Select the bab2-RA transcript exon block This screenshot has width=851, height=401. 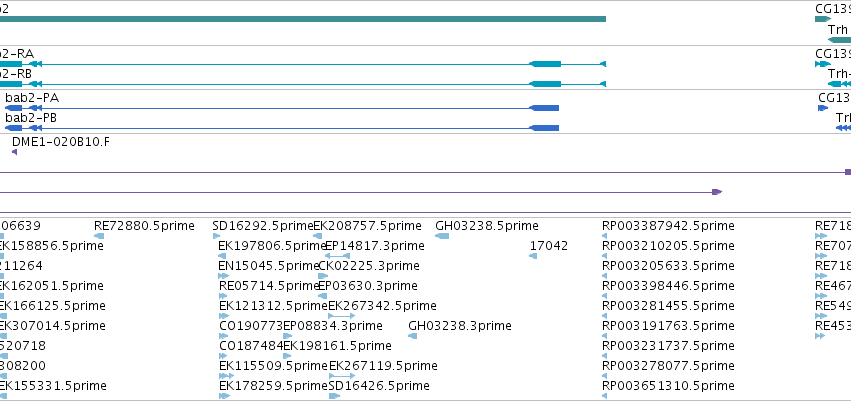tap(544, 64)
